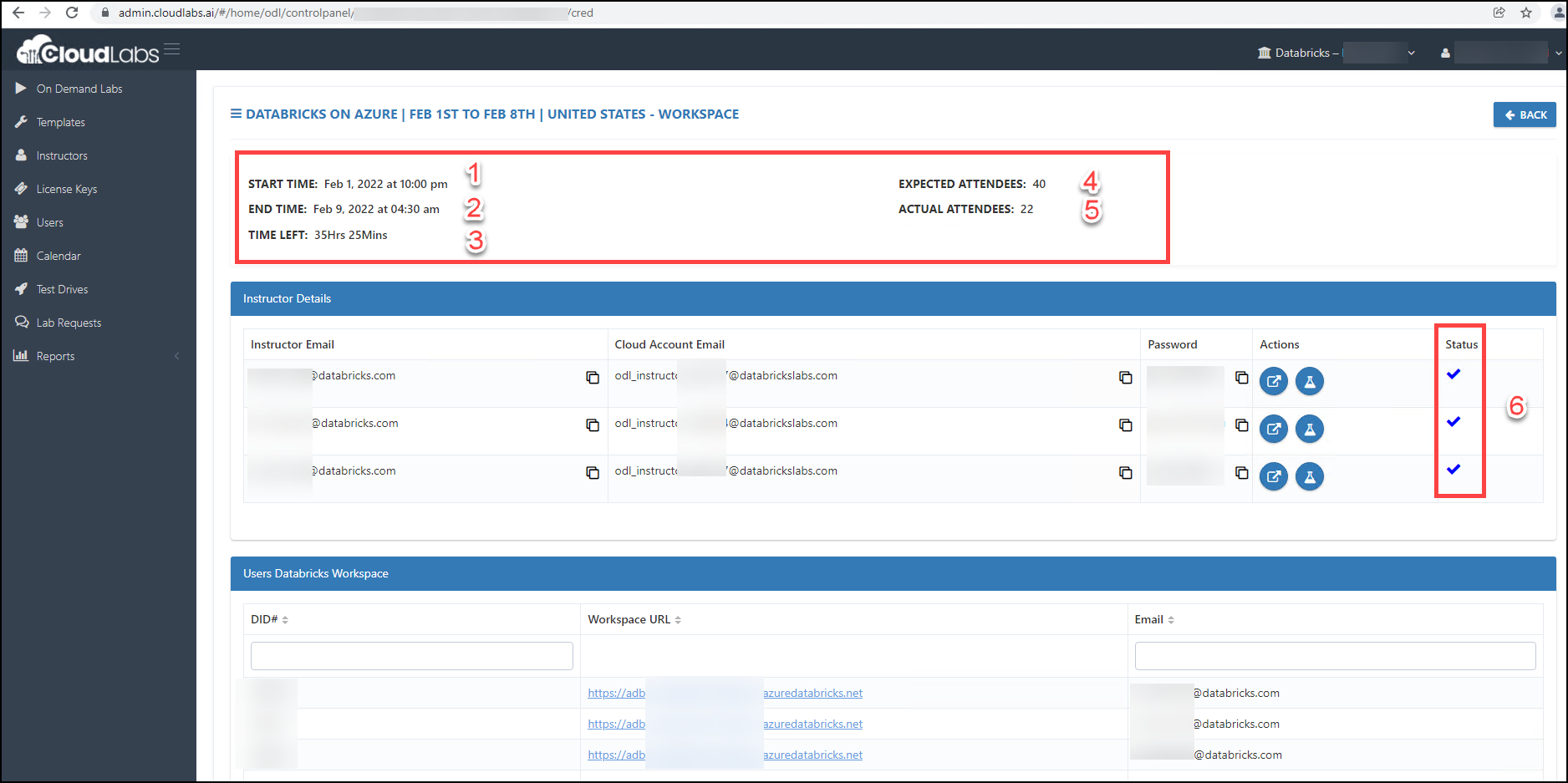The image size is (1568, 783).
Task: Click the DID# filter input field
Action: 412,656
